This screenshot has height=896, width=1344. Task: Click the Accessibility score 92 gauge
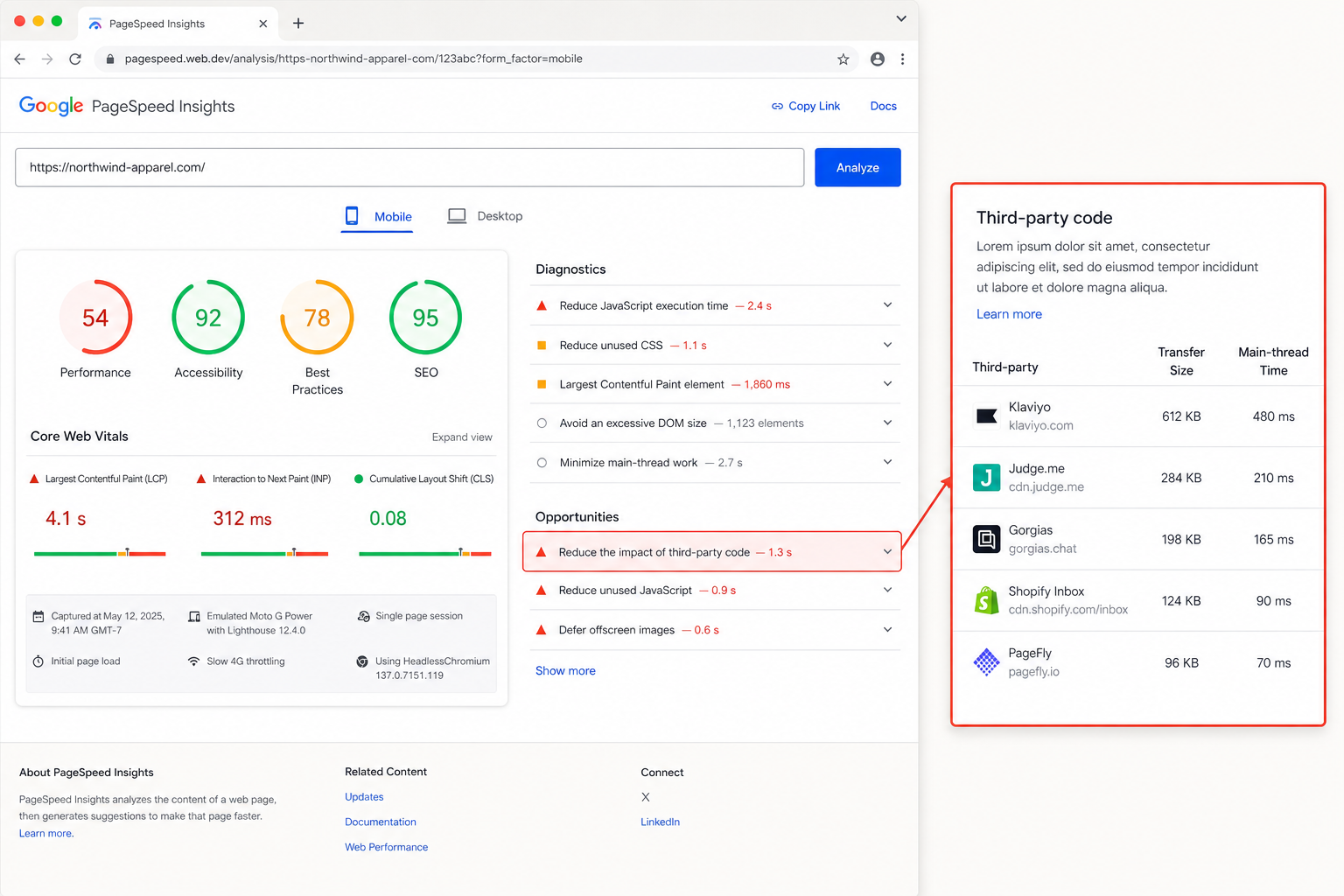pos(208,317)
